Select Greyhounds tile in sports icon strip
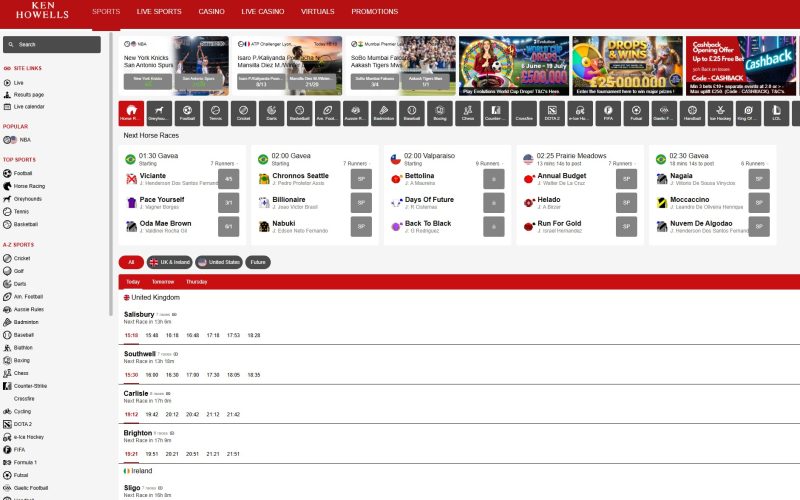The height and width of the screenshot is (500, 800). click(x=159, y=113)
